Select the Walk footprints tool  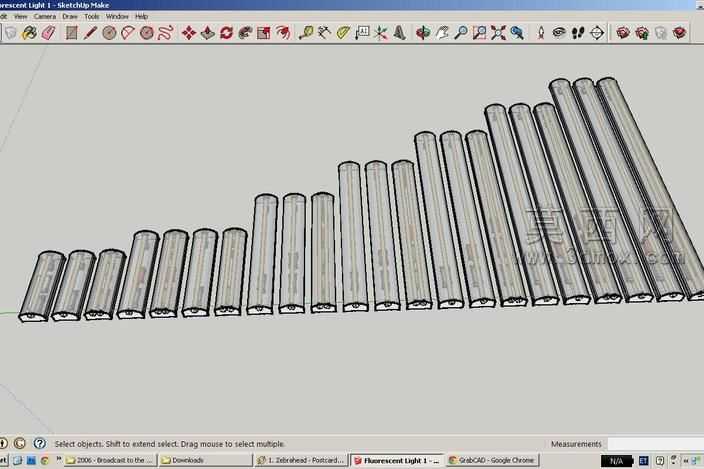click(x=578, y=33)
